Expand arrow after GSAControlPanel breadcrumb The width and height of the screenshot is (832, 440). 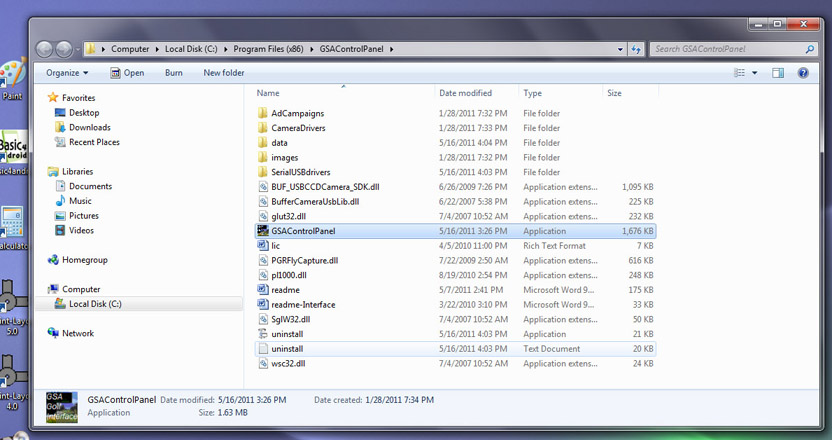click(x=392, y=49)
